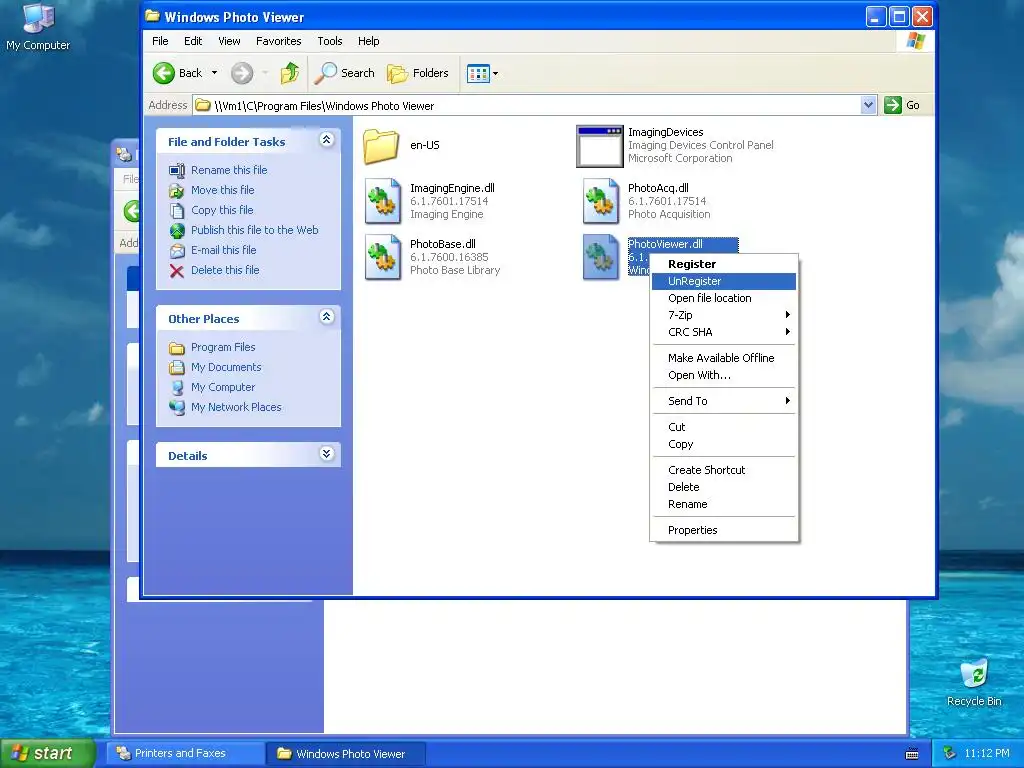Click the Copy this file icon

click(x=177, y=210)
